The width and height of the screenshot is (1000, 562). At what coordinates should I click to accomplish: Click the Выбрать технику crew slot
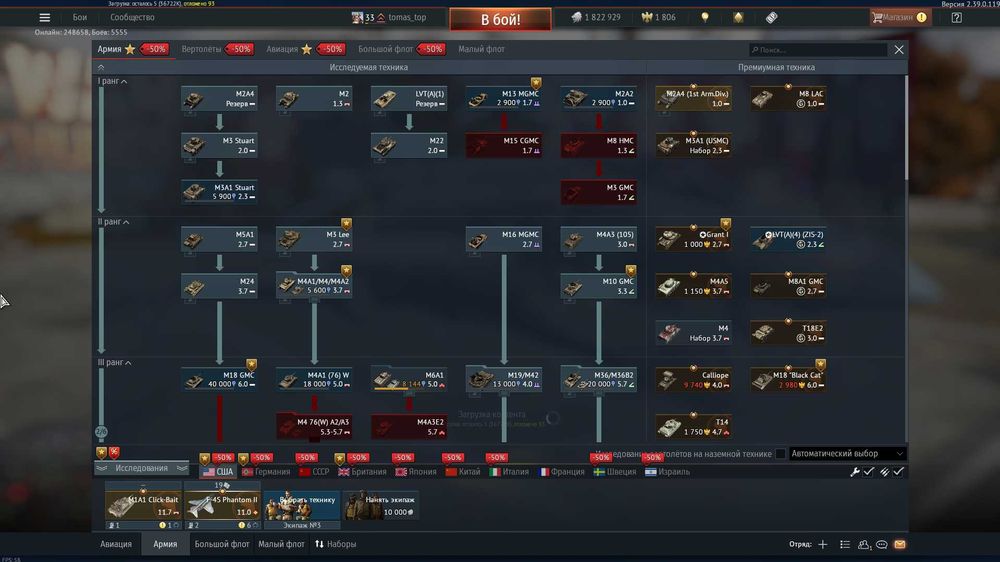tap(302, 505)
